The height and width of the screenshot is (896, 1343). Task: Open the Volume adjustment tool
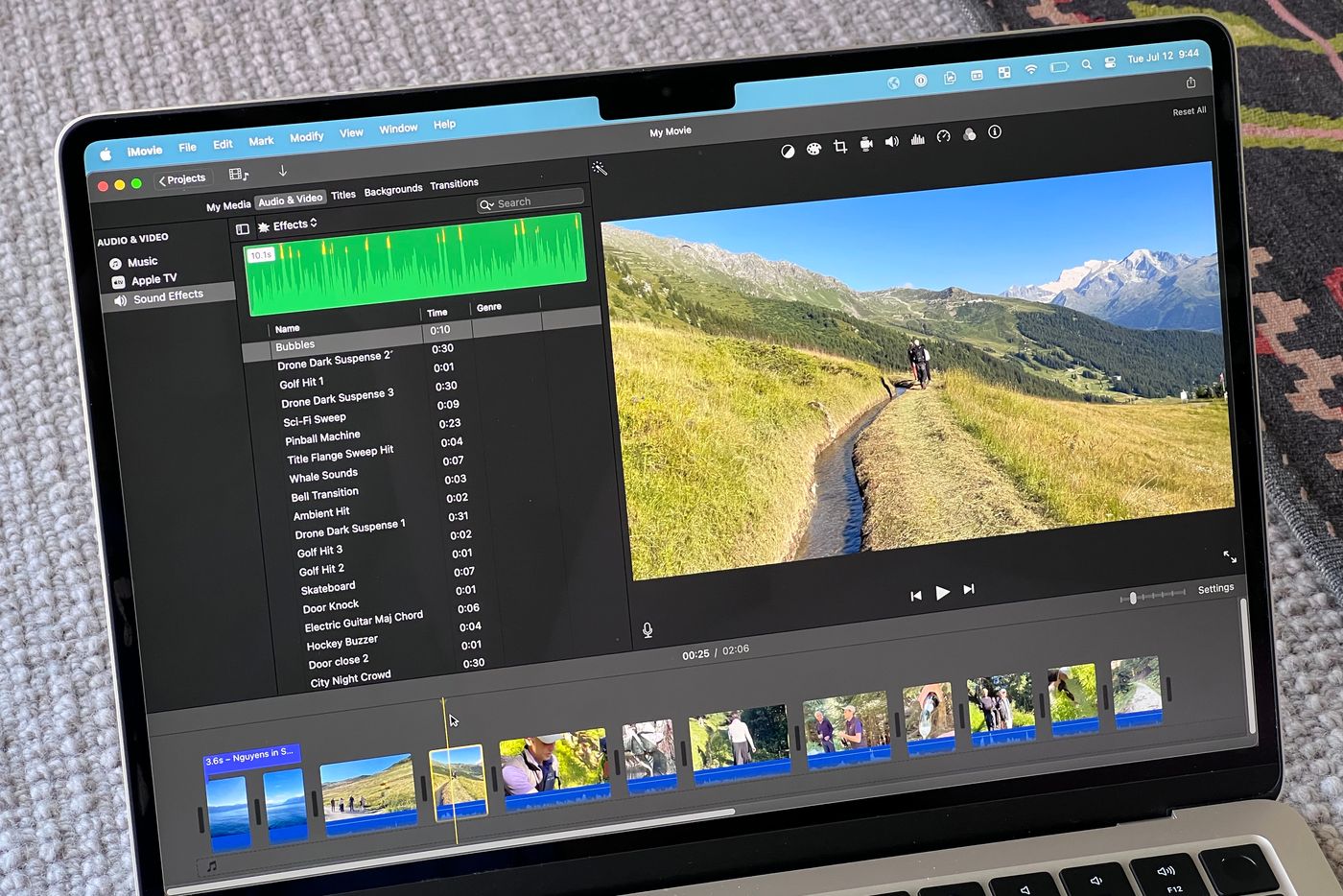point(891,141)
